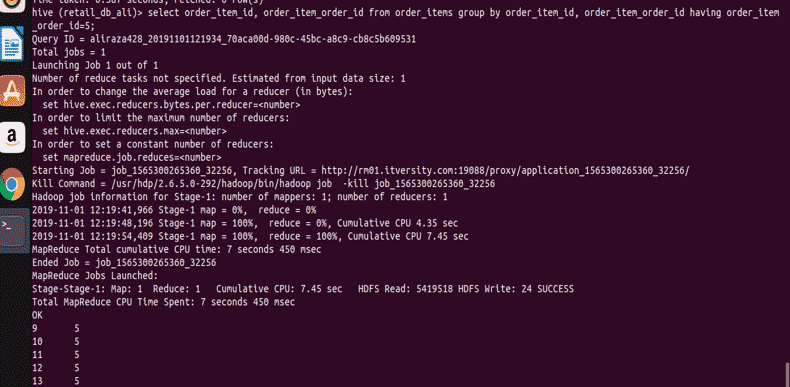Click the 'Total jobs = 1' line
790x387 pixels.
(69, 52)
